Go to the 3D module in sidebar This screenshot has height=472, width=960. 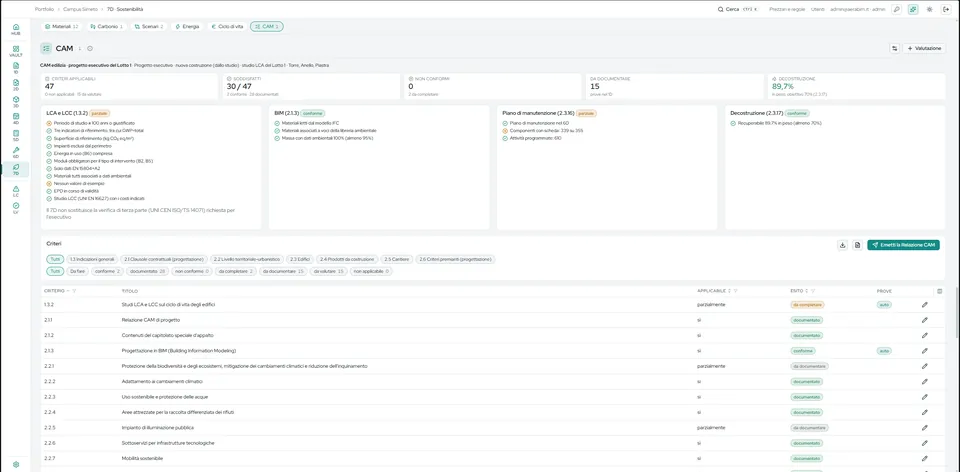16,101
